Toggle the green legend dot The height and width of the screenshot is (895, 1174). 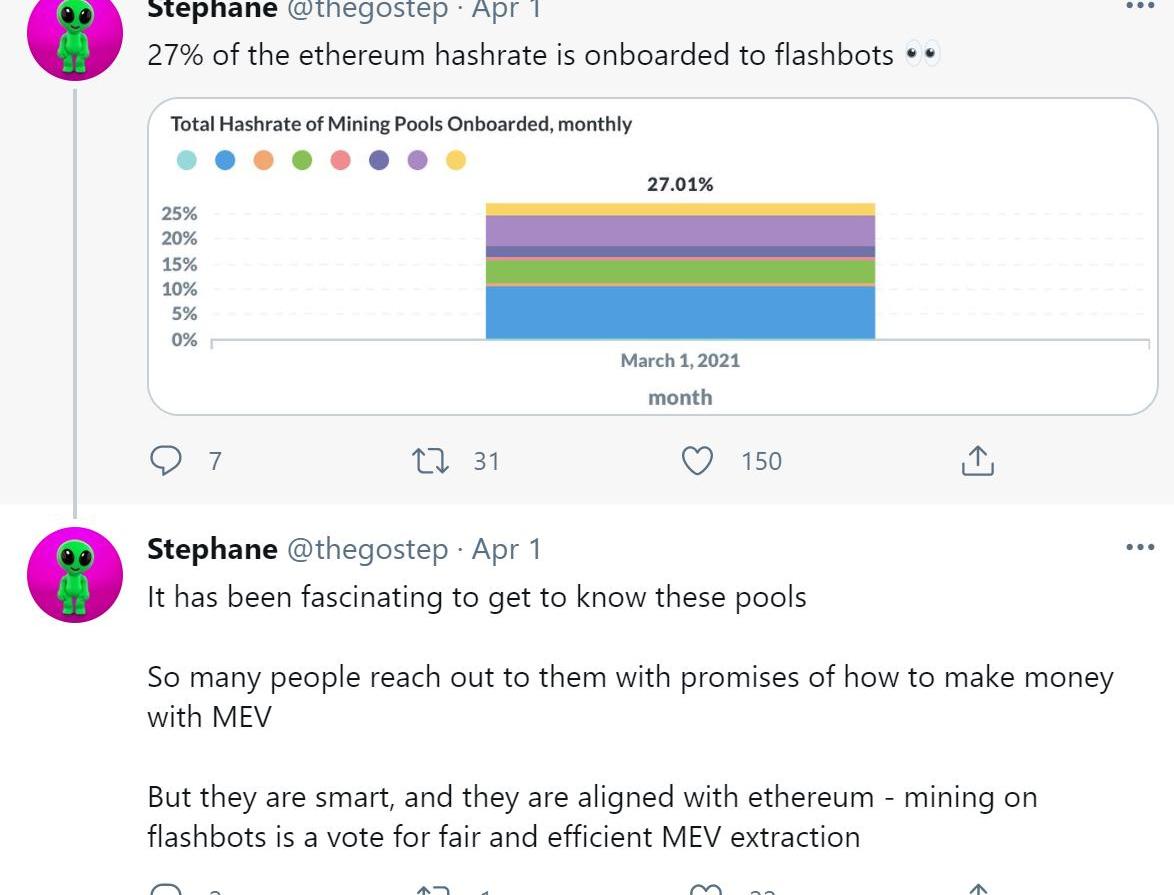pos(302,160)
